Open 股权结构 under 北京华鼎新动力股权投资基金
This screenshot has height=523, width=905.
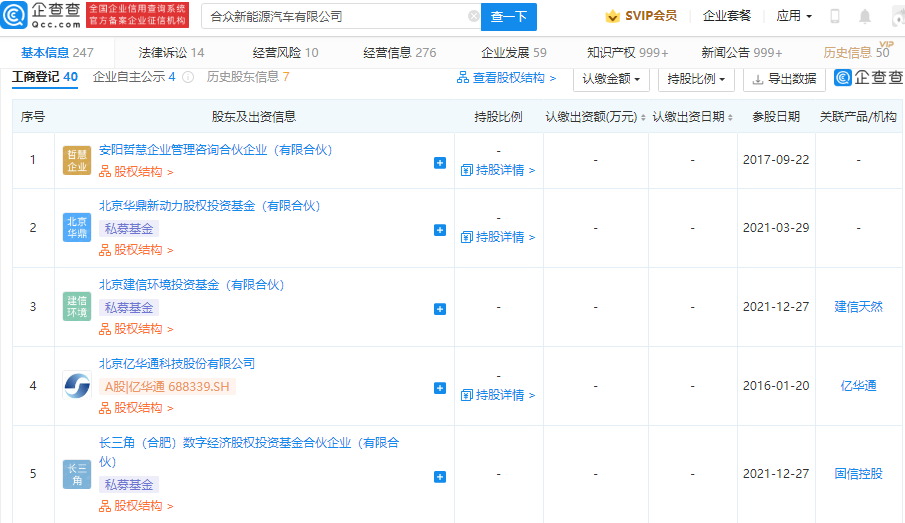click(136, 250)
